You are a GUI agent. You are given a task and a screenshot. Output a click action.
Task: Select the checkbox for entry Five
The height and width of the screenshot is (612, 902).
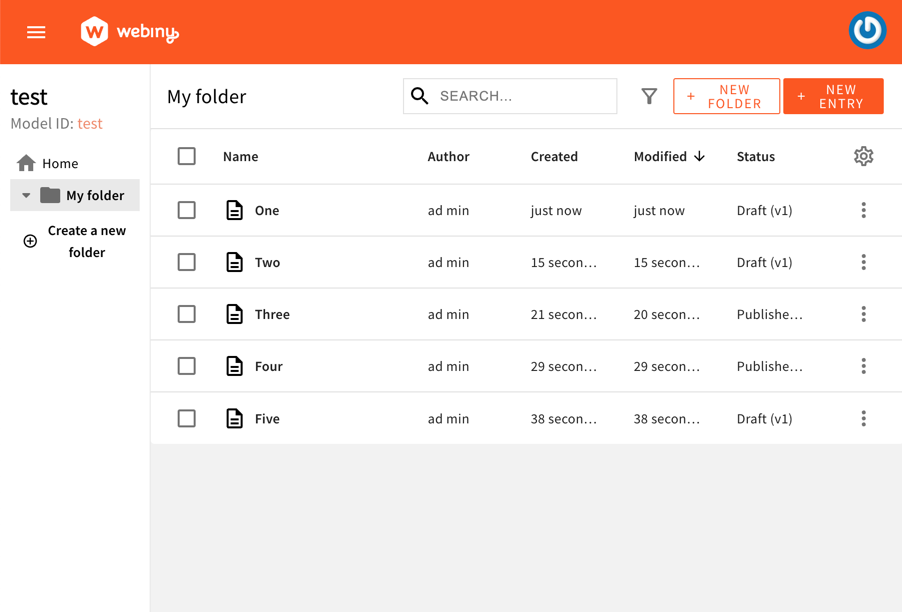coord(186,418)
